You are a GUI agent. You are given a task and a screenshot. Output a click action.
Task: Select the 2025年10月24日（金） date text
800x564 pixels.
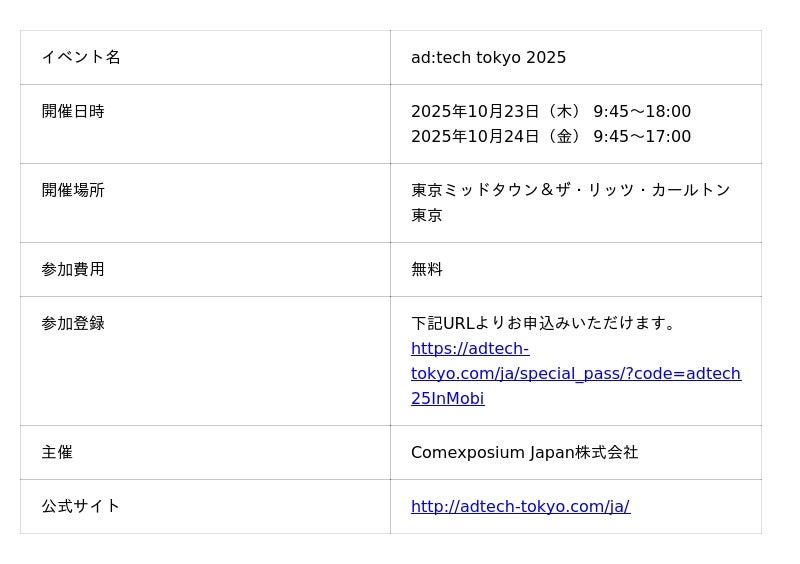[496, 137]
